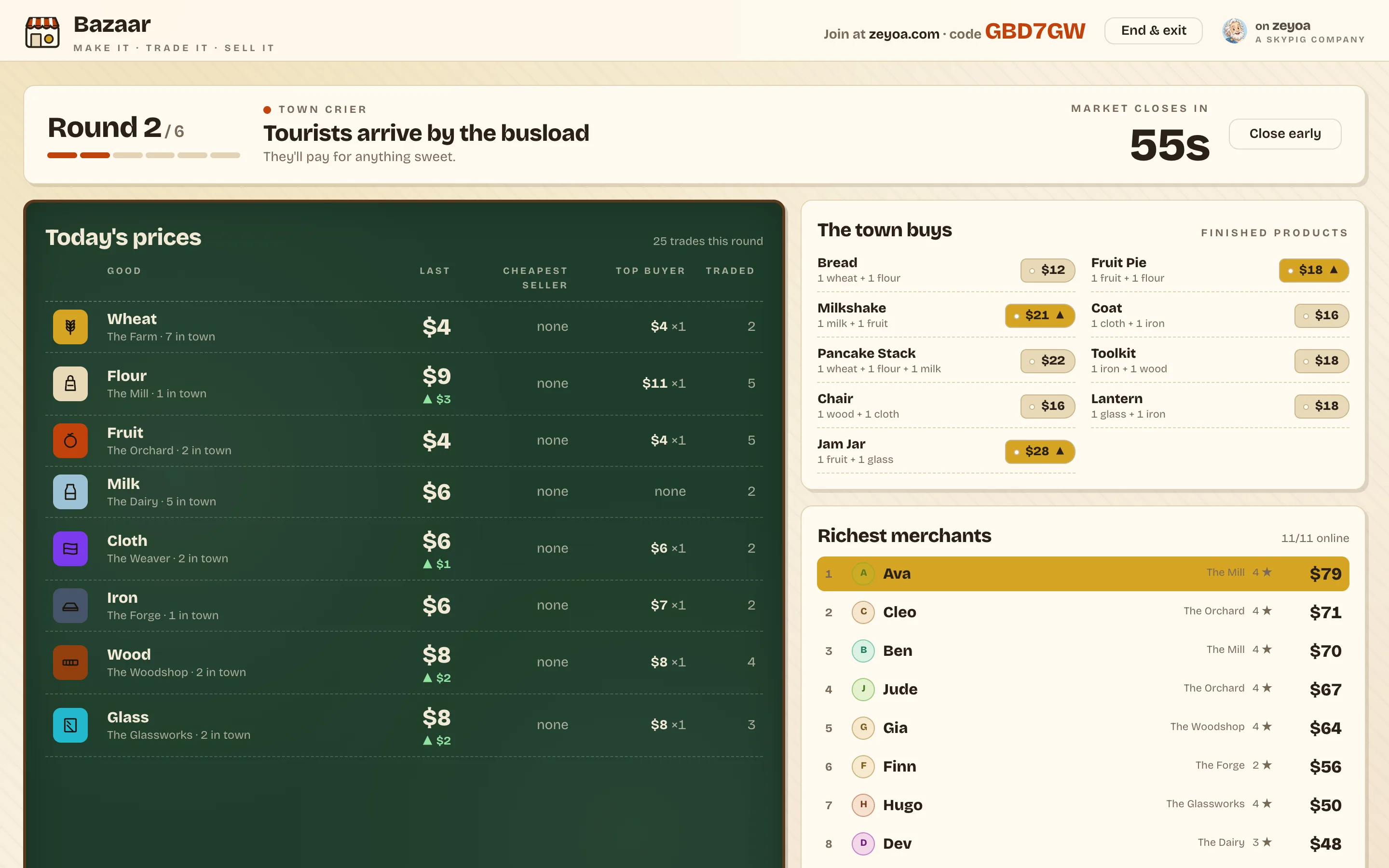The image size is (1389, 868).
Task: Click the 11/11 online count
Action: [x=1315, y=538]
